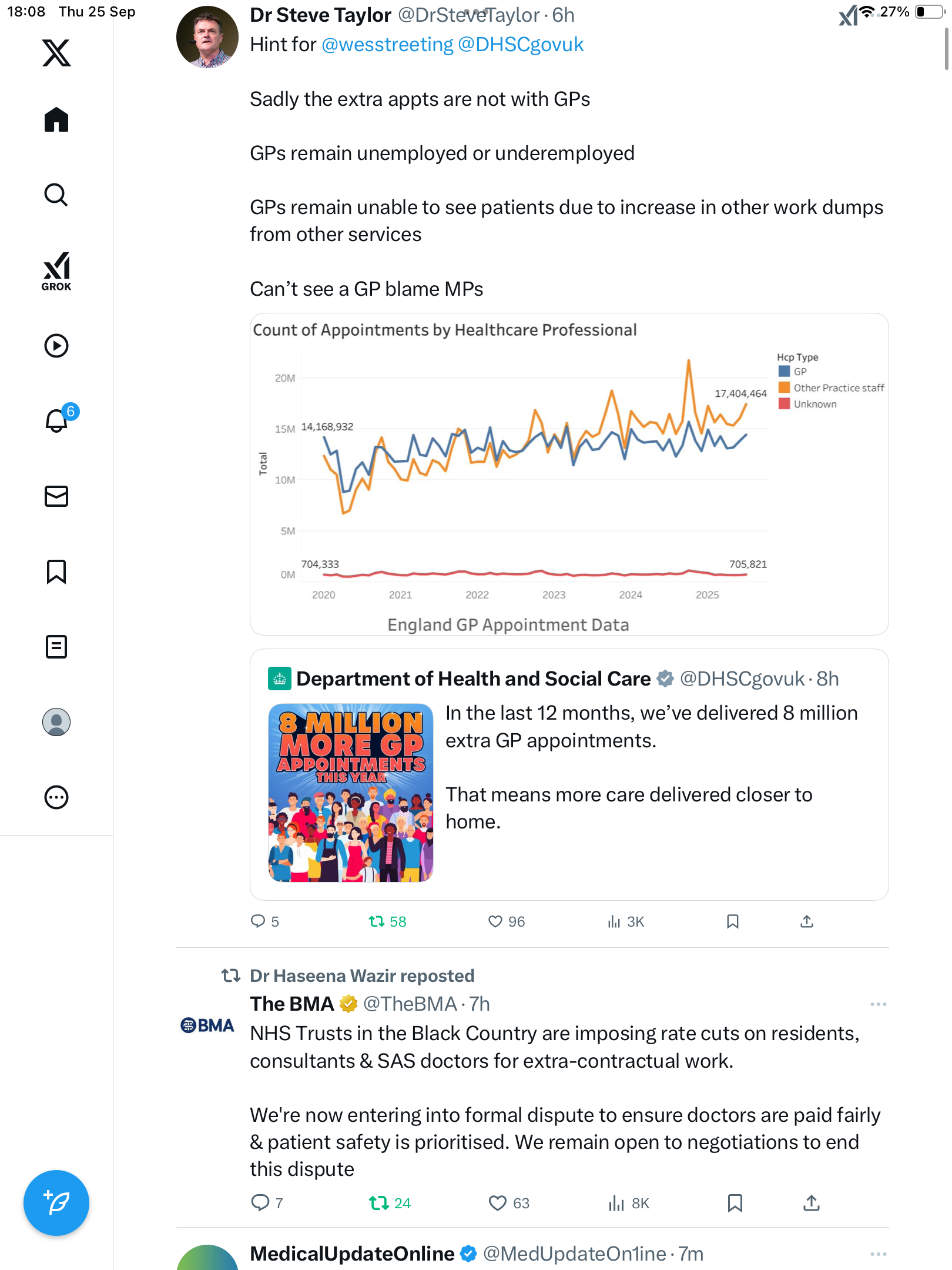Open the Lists icon in sidebar
The image size is (952, 1270).
click(x=56, y=647)
